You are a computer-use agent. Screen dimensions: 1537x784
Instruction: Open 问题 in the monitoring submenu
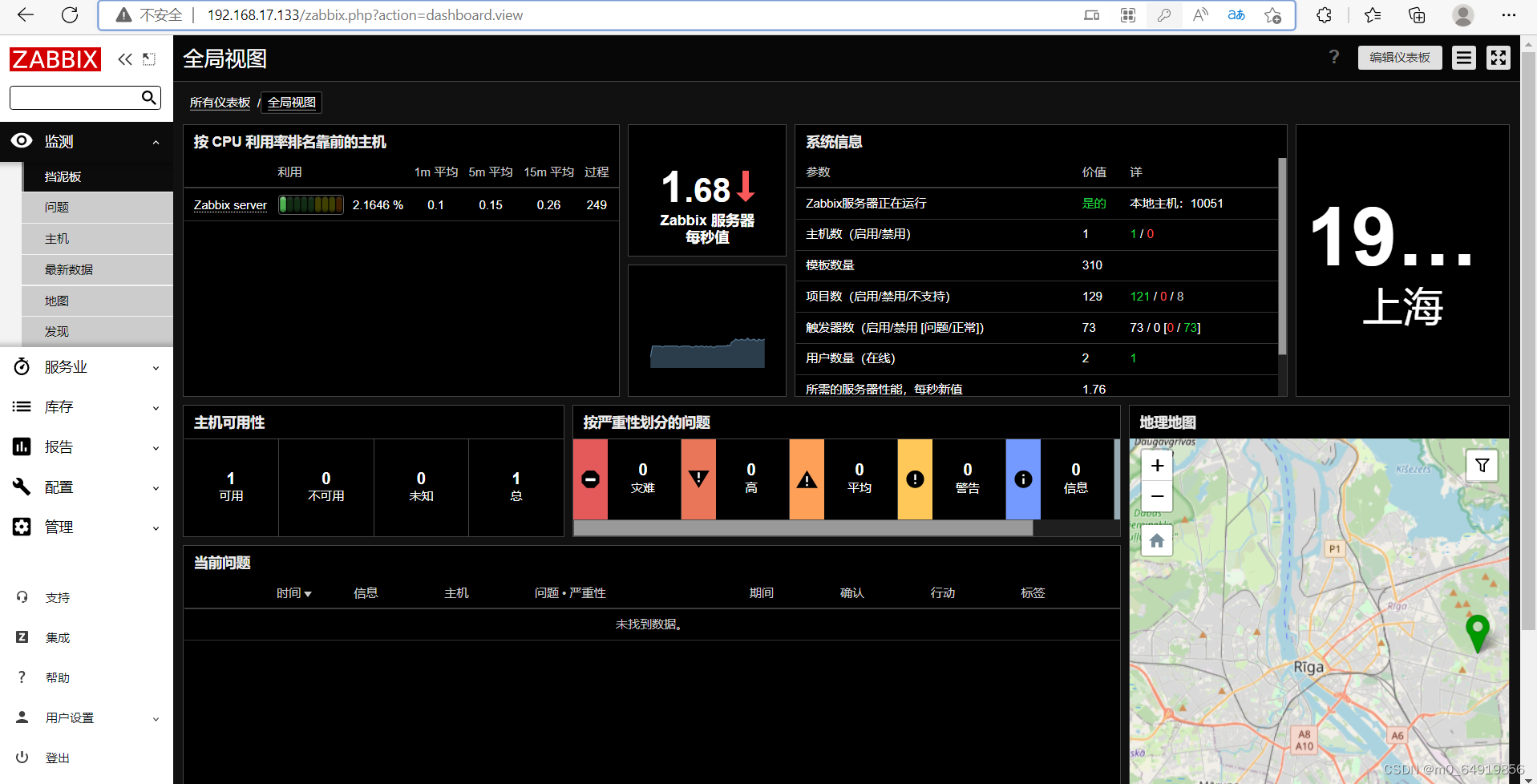[98, 208]
